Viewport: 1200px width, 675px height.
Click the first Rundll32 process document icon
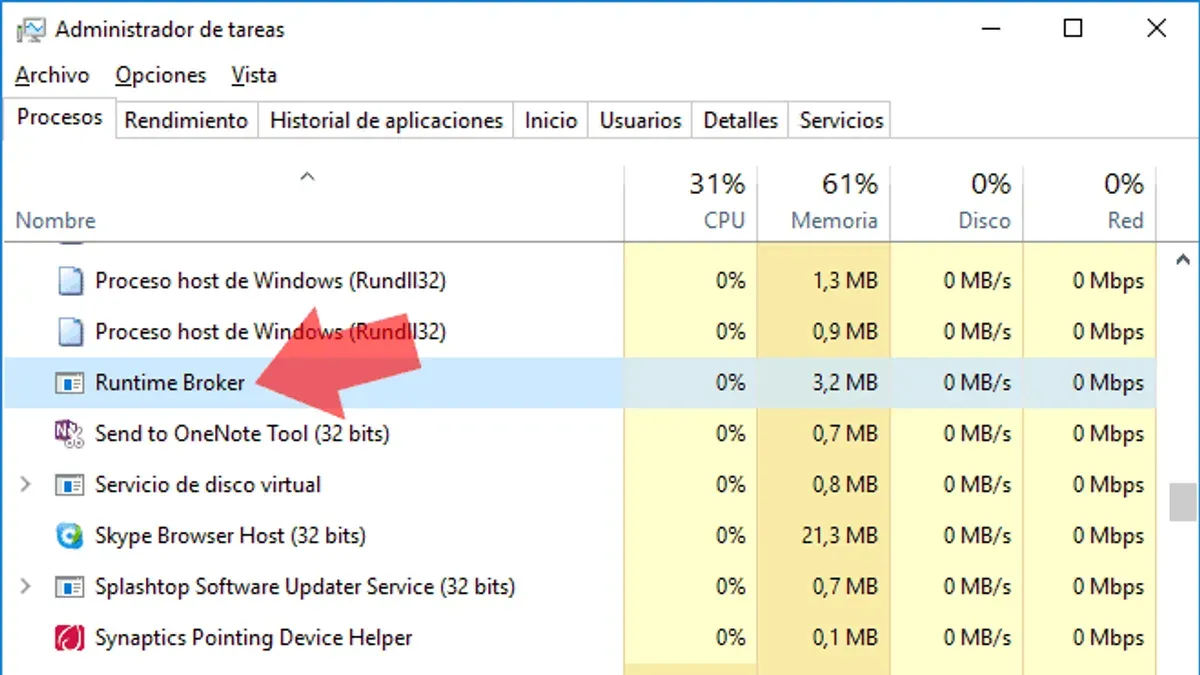coord(69,281)
